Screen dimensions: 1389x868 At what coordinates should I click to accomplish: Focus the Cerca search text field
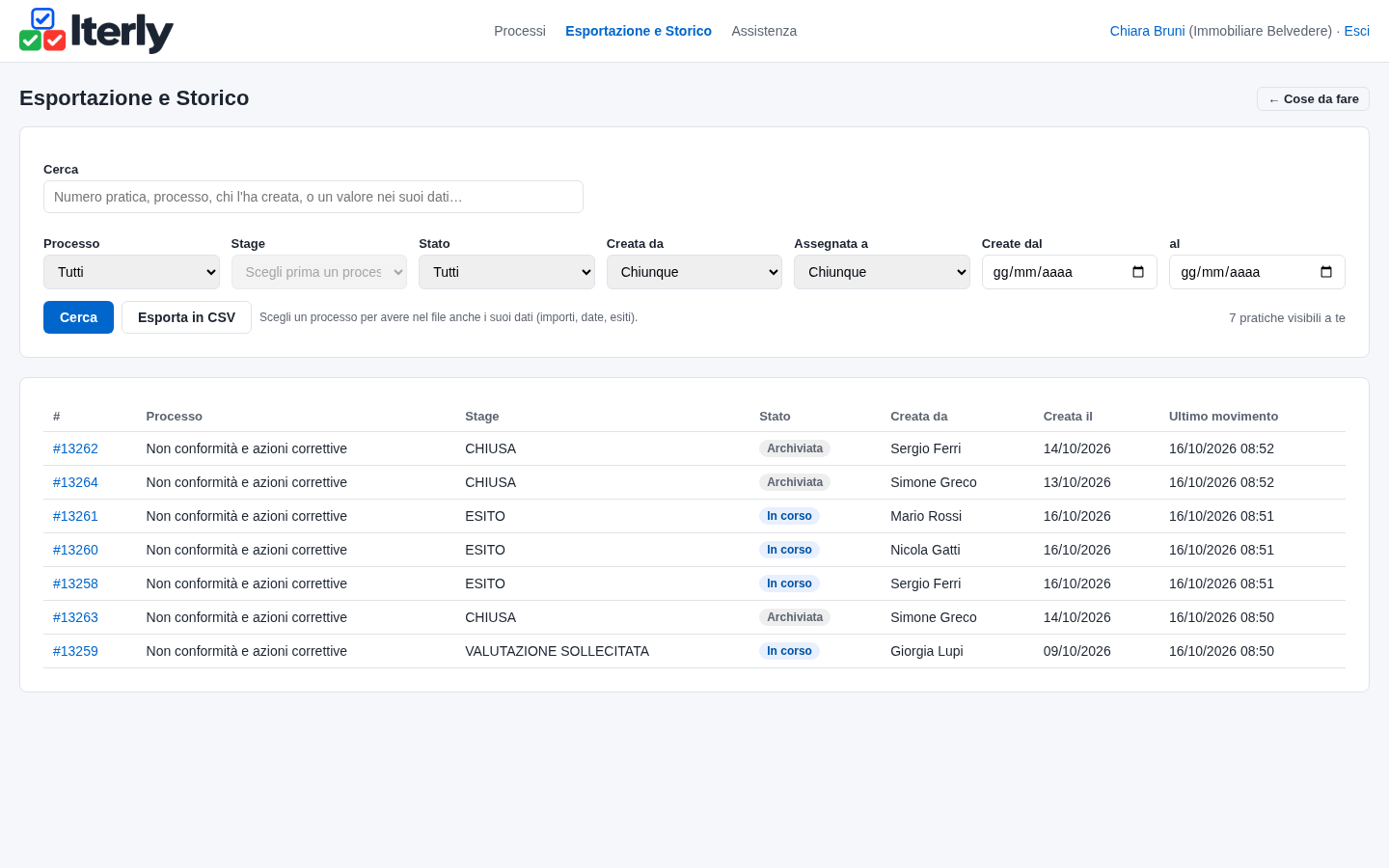point(313,197)
